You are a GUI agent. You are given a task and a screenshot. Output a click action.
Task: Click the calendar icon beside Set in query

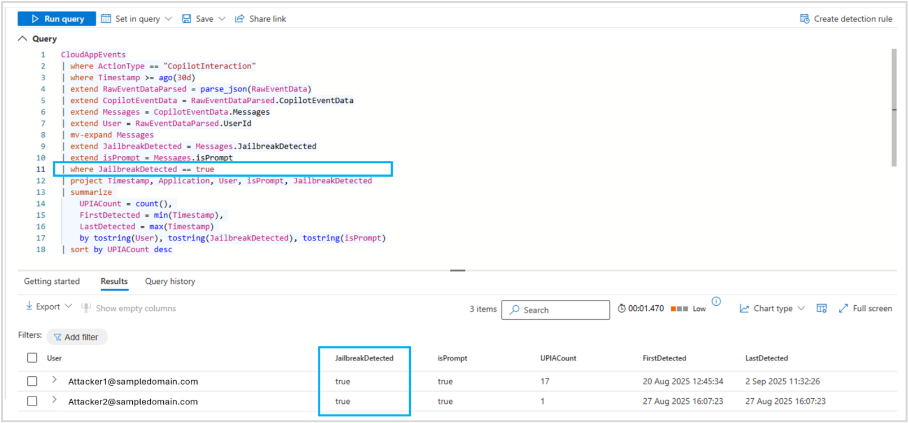pos(106,19)
